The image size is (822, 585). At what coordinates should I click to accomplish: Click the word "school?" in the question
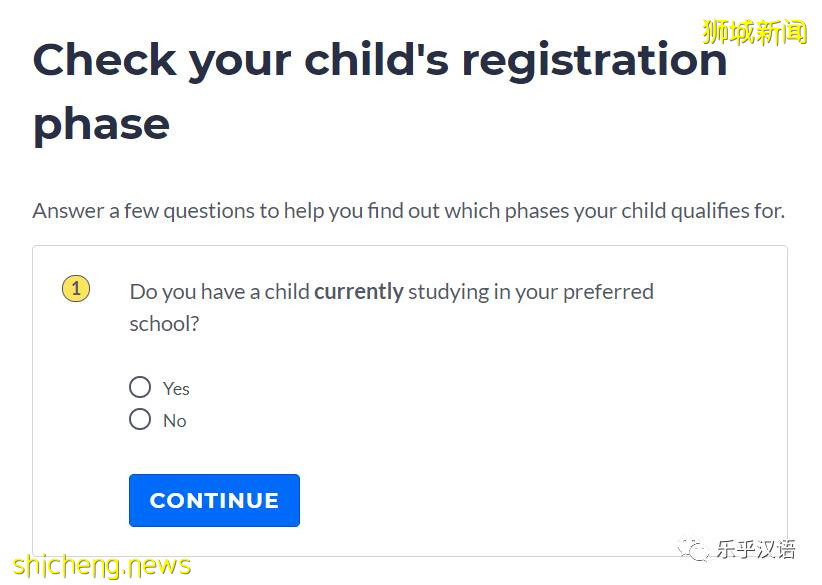[165, 324]
